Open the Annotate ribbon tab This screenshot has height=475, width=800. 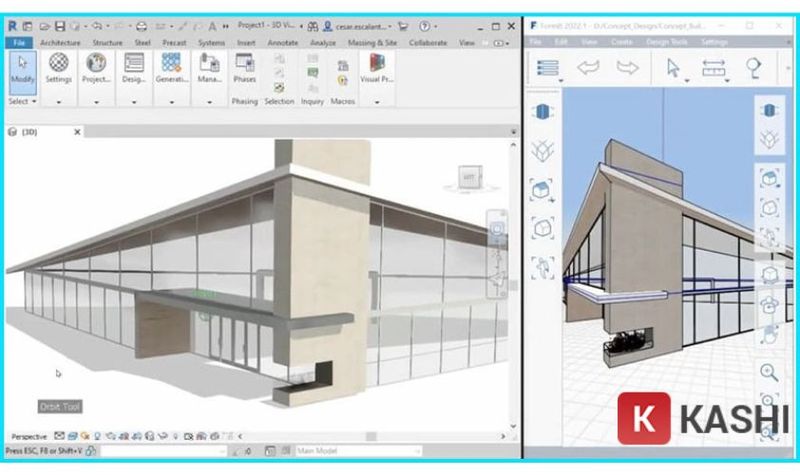point(283,43)
